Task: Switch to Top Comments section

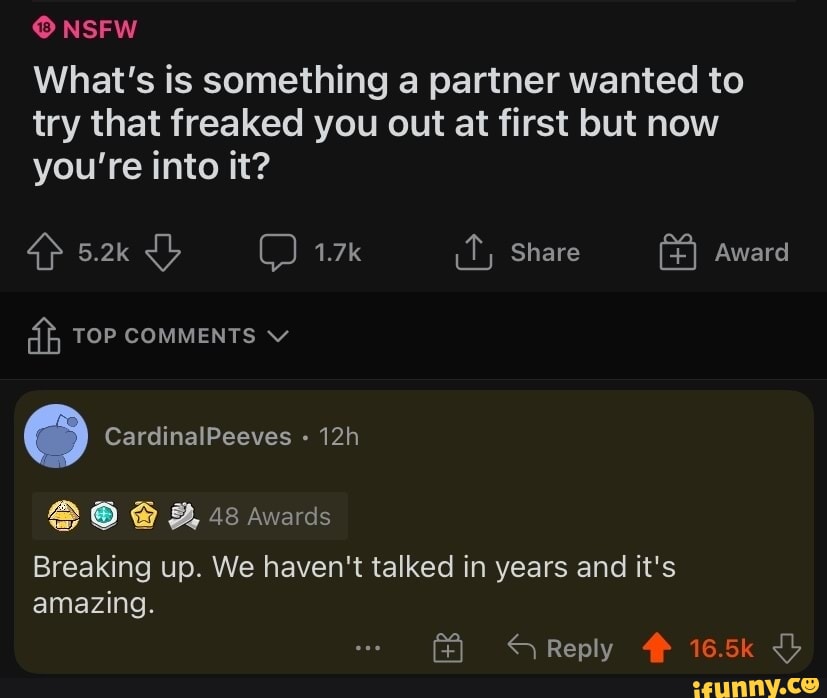Action: (x=165, y=336)
